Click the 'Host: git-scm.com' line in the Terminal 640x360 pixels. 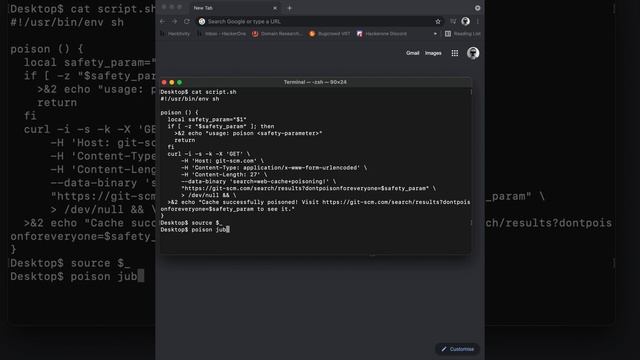point(223,161)
